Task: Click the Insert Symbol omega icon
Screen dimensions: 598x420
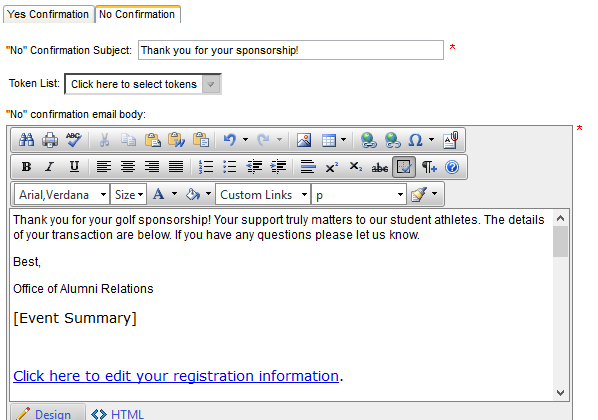Action: pos(415,140)
